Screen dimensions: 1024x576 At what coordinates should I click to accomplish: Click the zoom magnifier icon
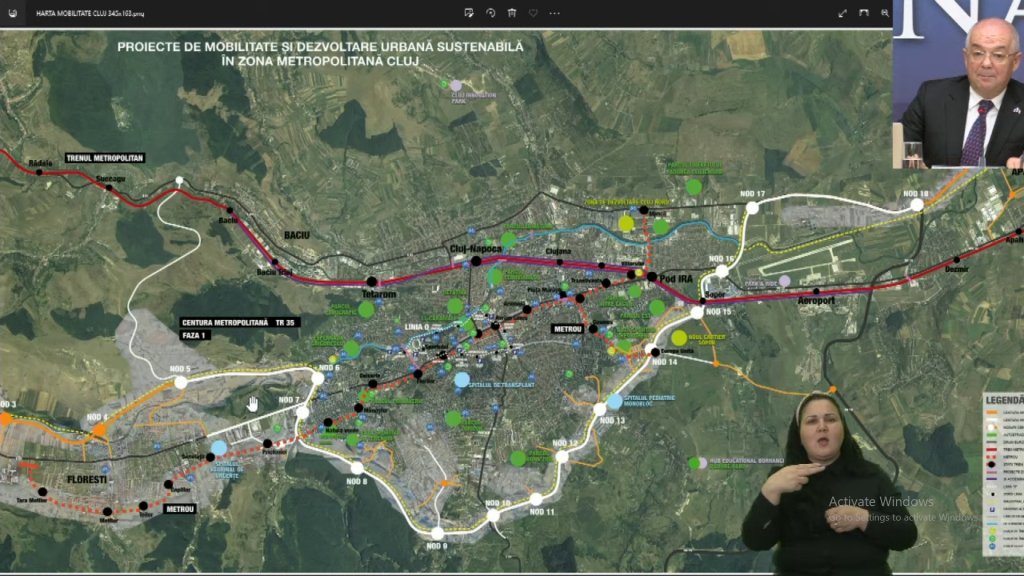(x=885, y=13)
